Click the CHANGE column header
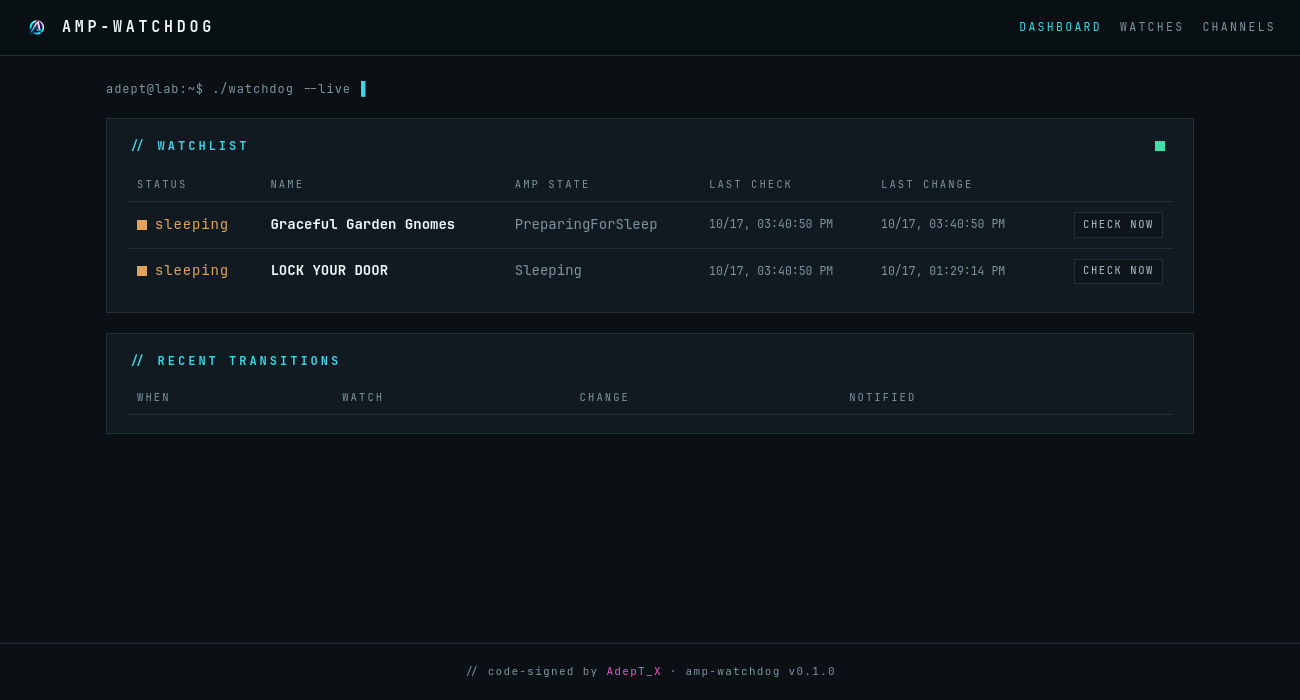 coord(605,398)
